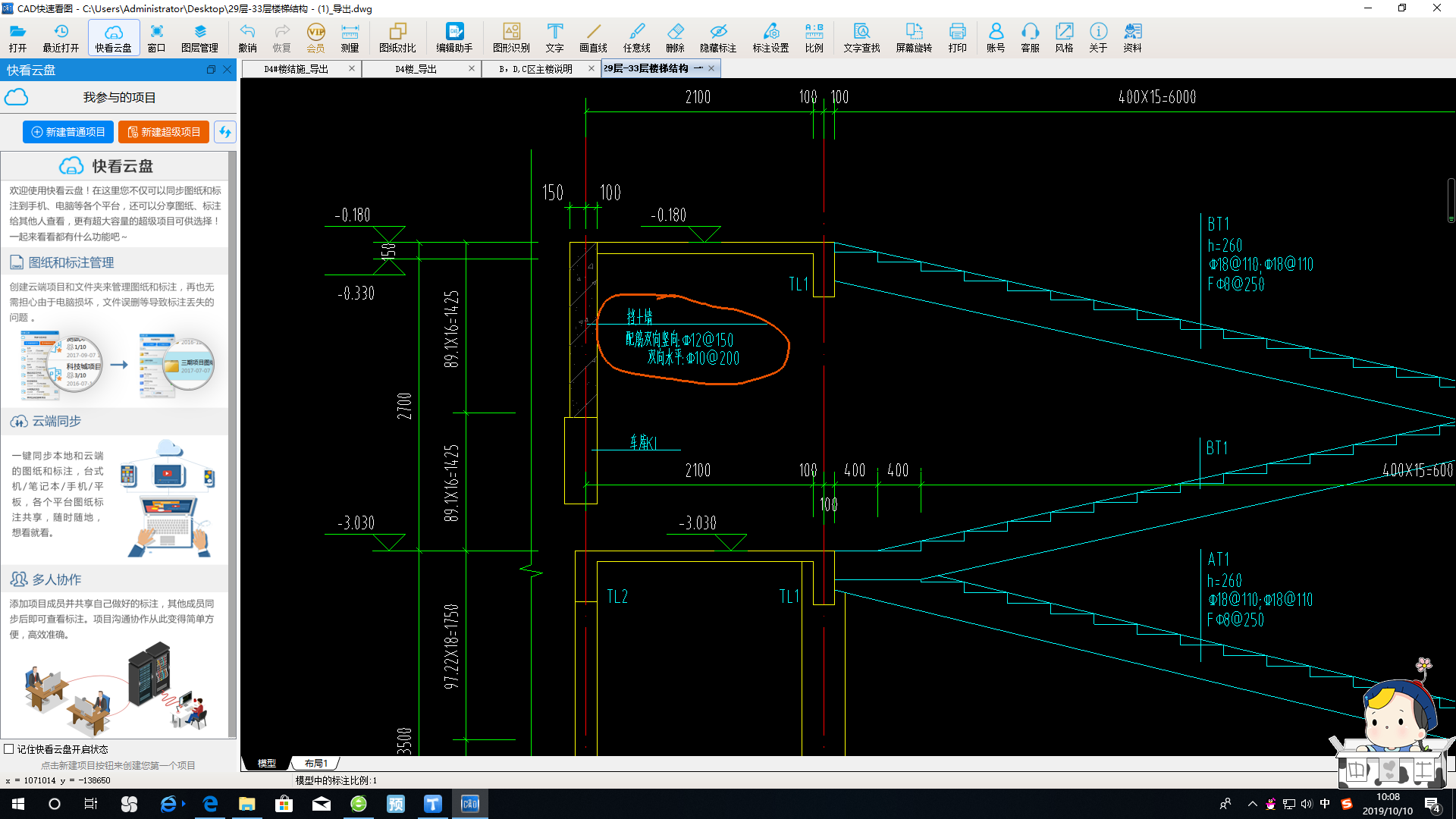This screenshot has height=819, width=1456.
Task: Close the 29层-33层楼梯结构 tab
Action: [x=711, y=68]
